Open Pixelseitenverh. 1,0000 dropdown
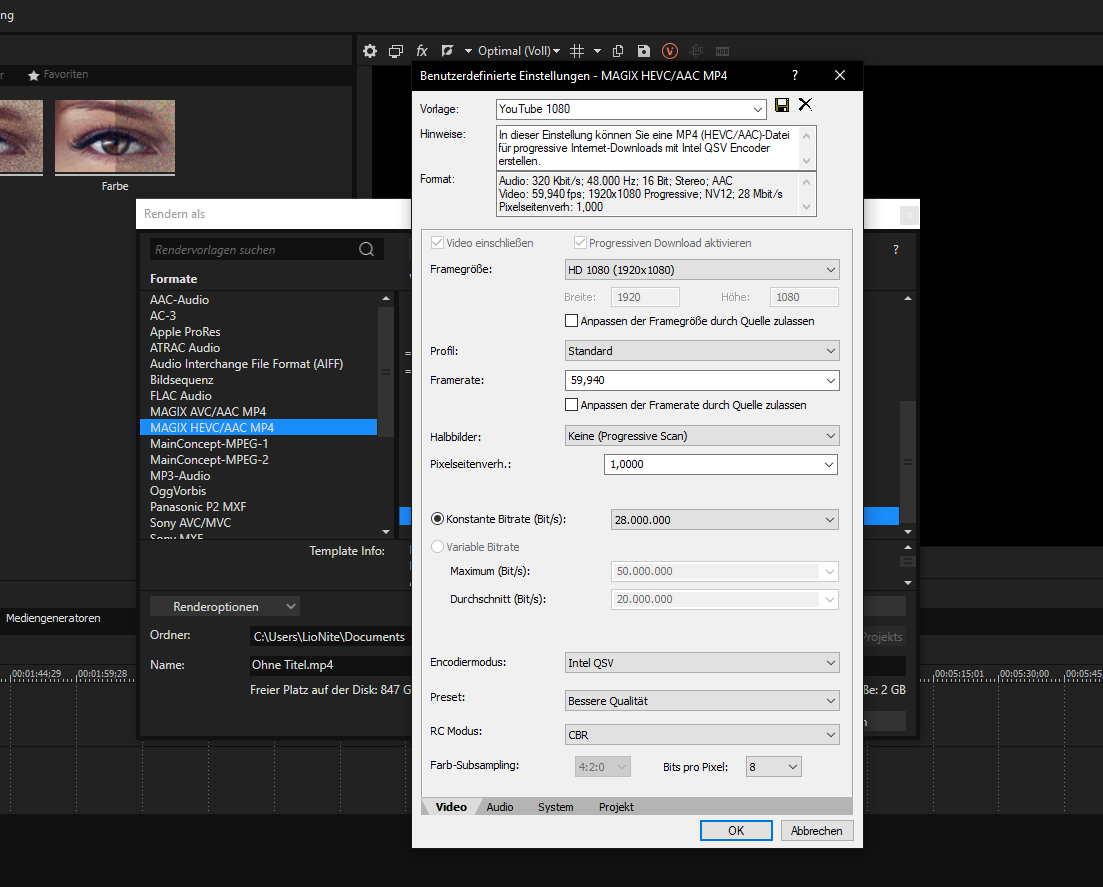 coord(721,464)
